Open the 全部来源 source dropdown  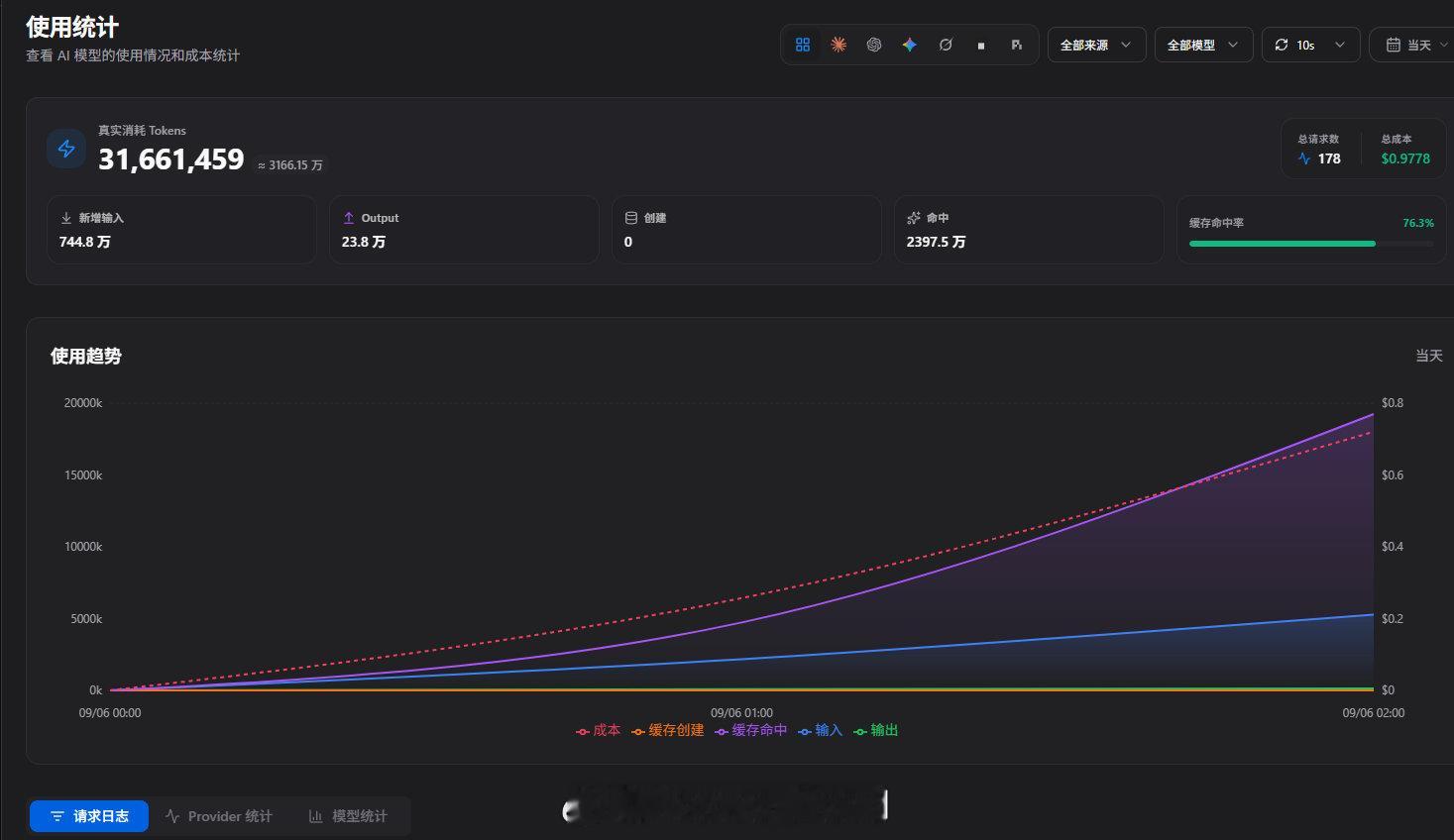(x=1096, y=45)
